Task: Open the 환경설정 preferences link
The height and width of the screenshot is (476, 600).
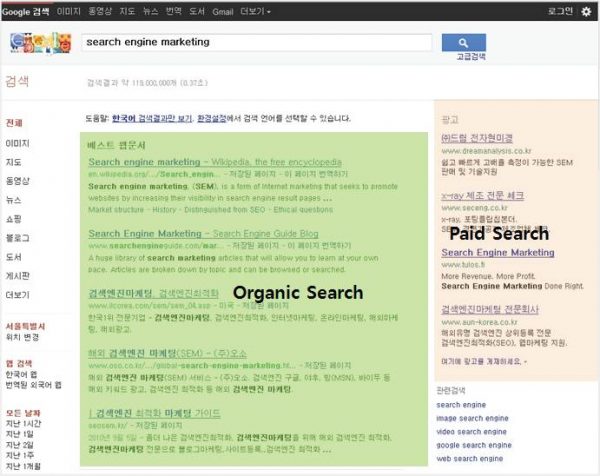Action: [x=212, y=119]
